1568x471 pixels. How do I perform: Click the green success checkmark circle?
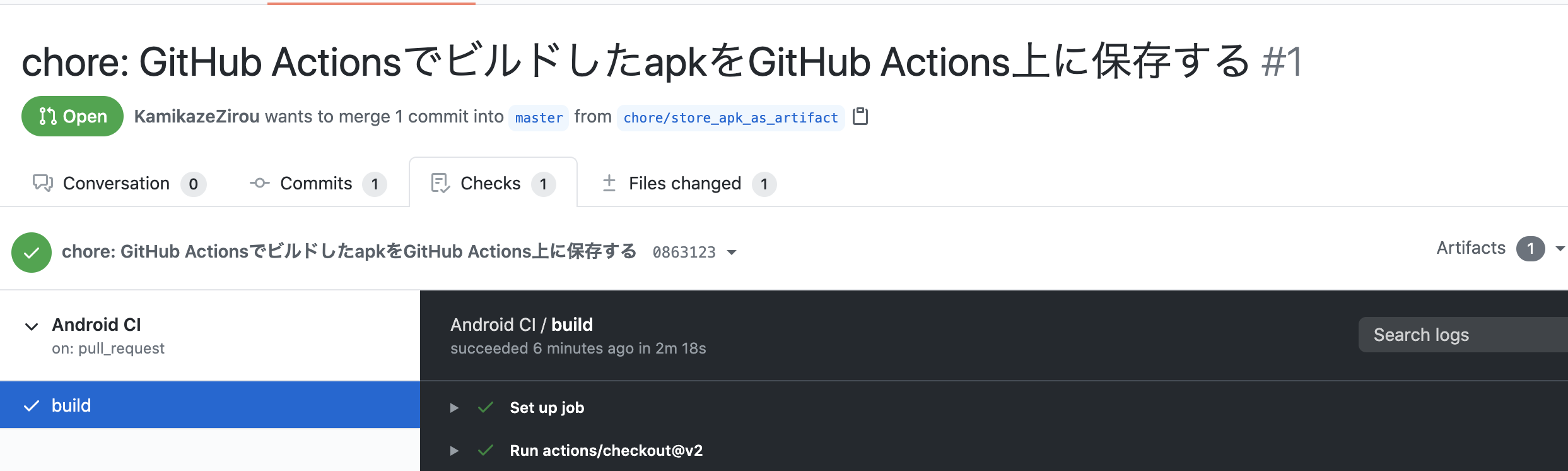[x=32, y=253]
